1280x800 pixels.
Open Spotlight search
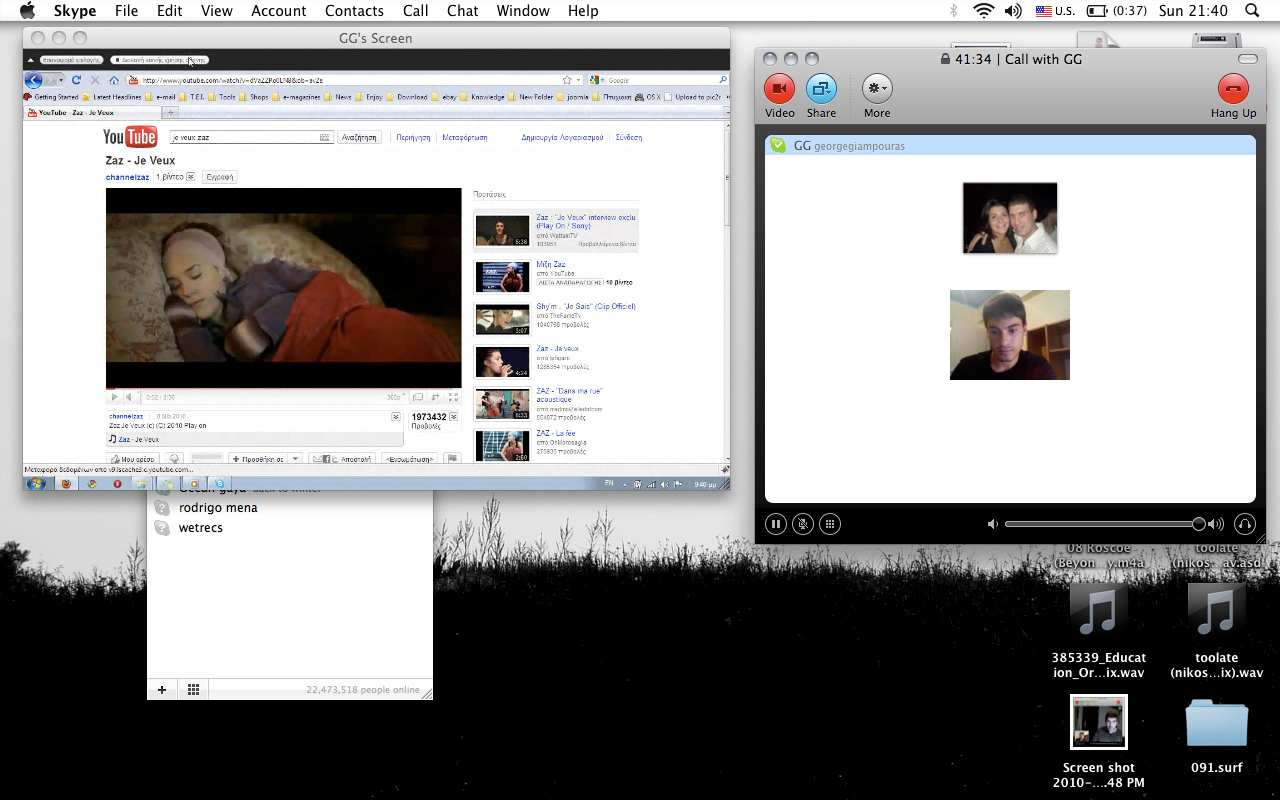(1252, 11)
